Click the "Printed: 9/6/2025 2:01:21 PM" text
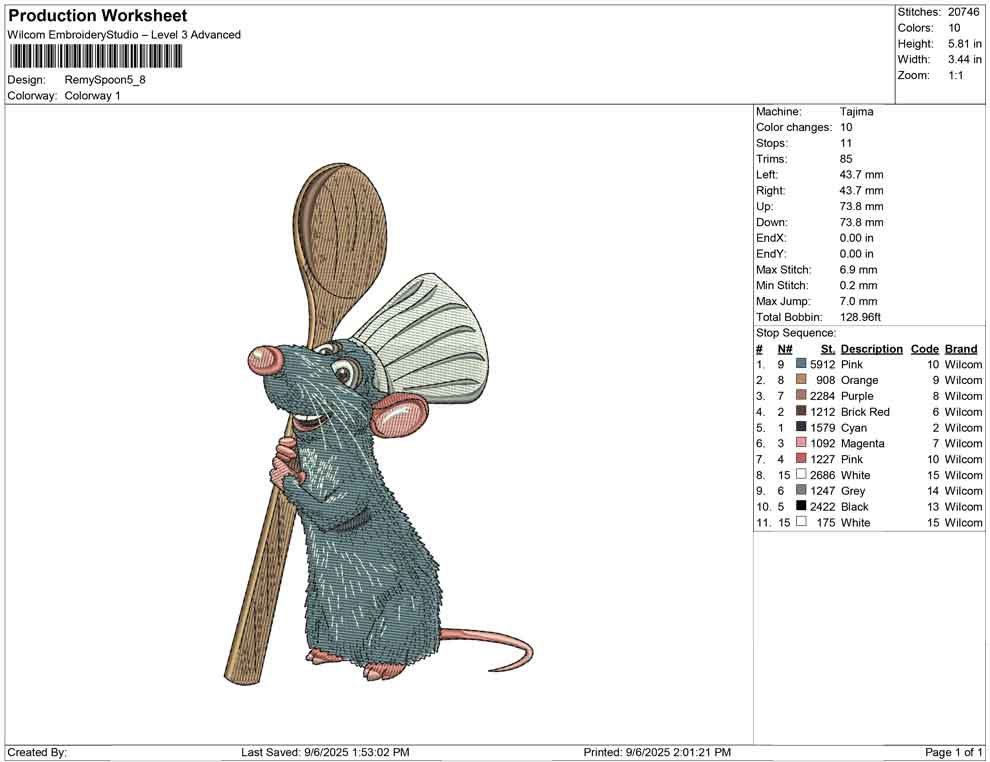990x762 pixels. point(657,752)
